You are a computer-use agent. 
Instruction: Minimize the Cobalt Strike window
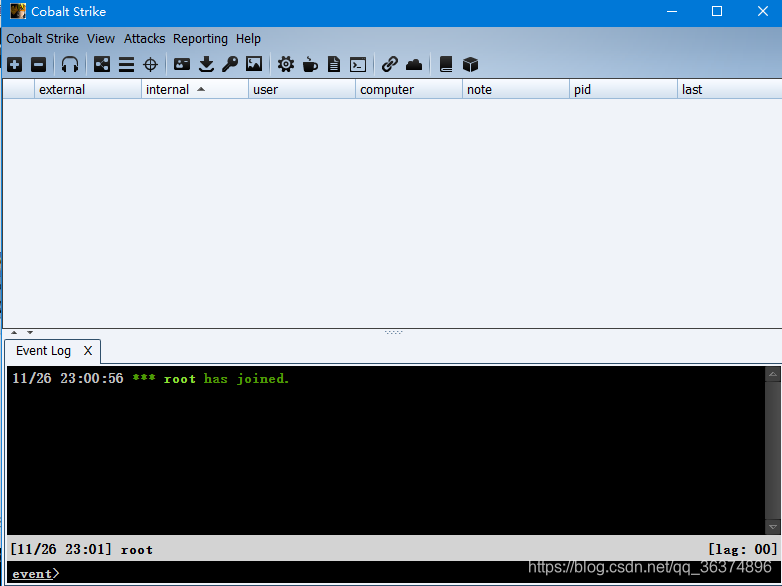(672, 11)
